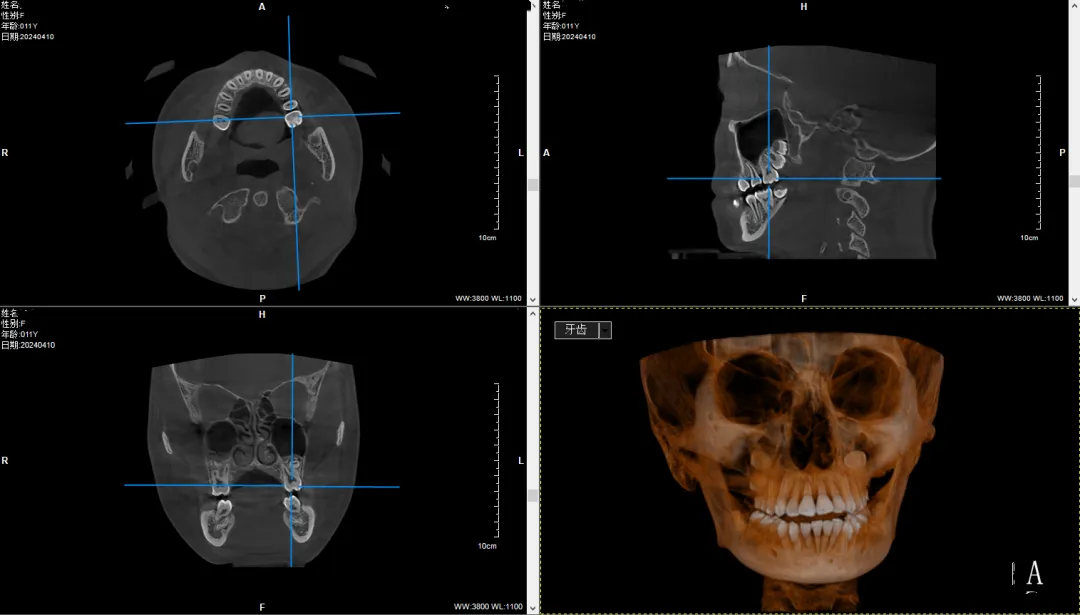
Task: Open the 牙齿 preset dropdown in 3D view
Action: (576, 330)
